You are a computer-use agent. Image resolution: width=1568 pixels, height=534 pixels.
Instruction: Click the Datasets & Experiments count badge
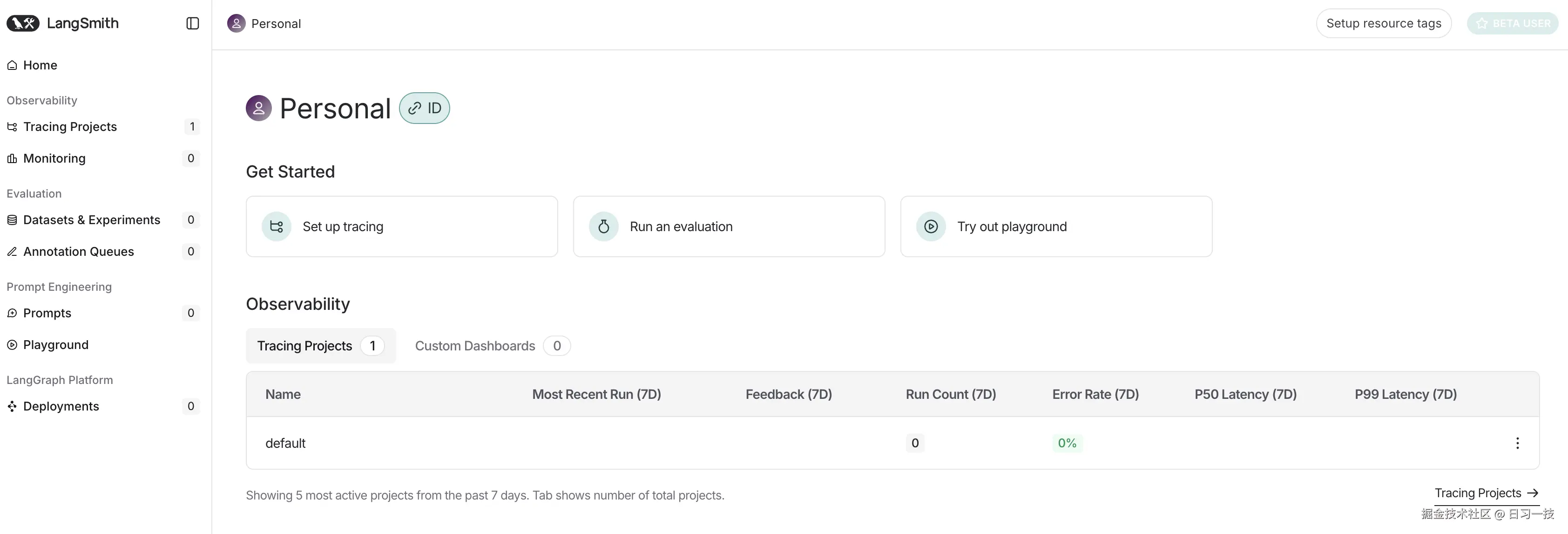pyautogui.click(x=191, y=220)
